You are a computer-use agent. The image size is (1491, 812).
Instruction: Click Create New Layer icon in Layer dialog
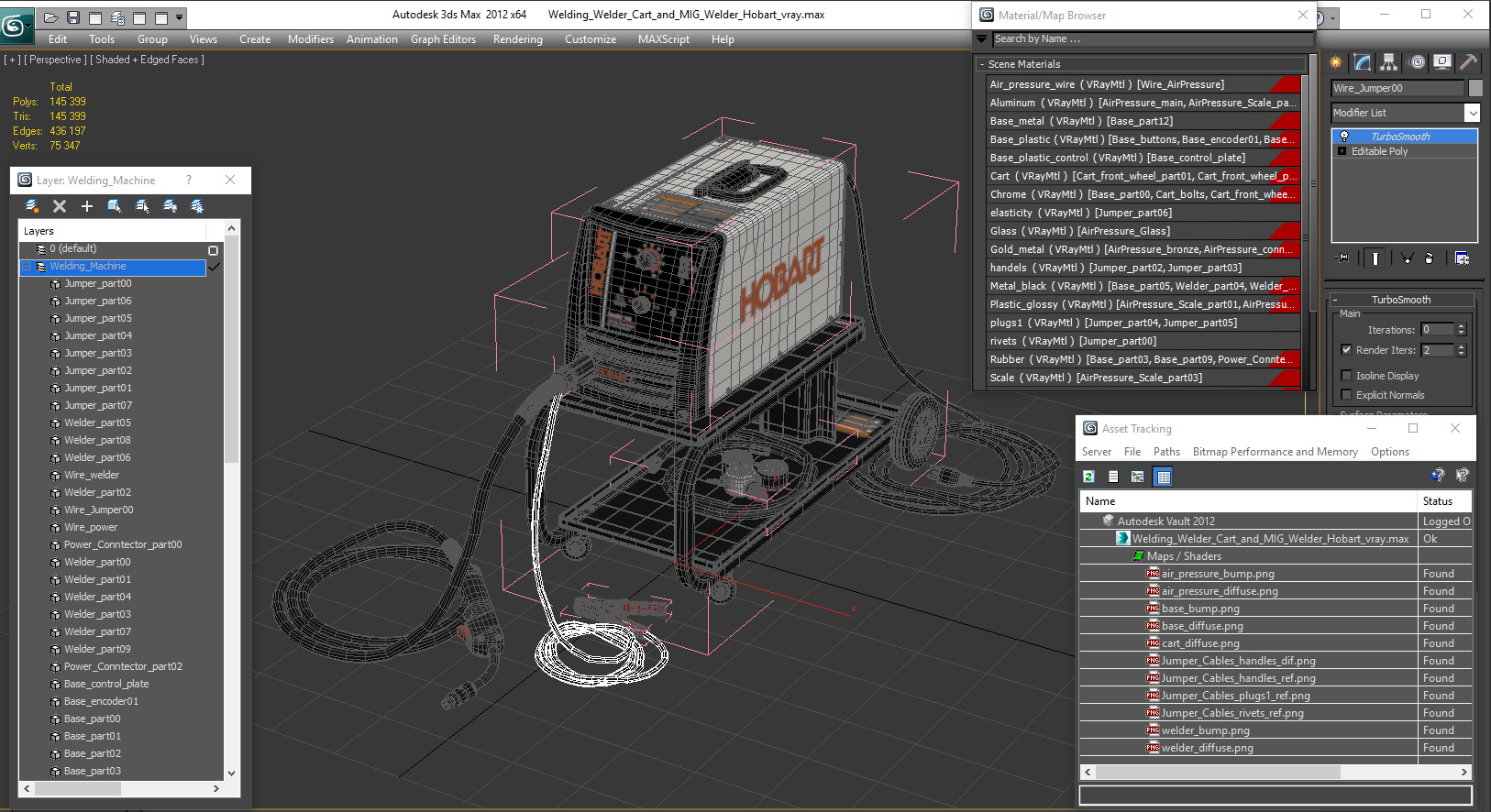tap(32, 206)
